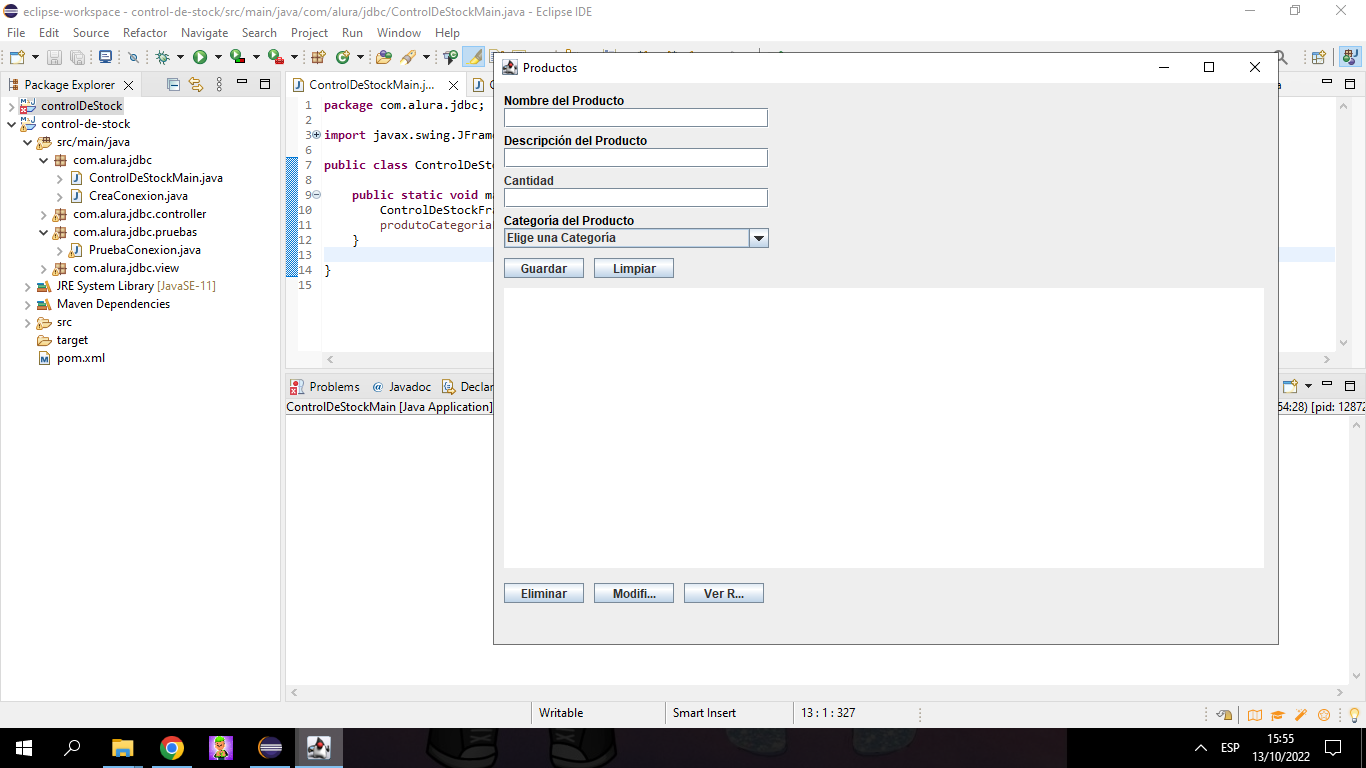Click the Open Perspective icon
Screen dimensions: 1366x768
[1318, 58]
